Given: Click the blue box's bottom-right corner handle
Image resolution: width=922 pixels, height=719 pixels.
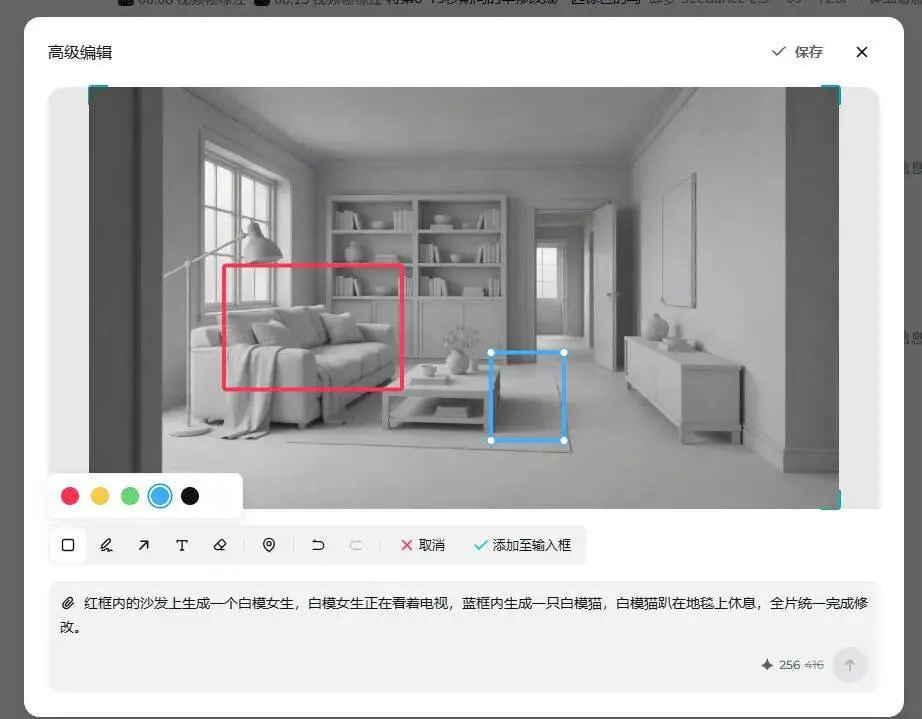Looking at the screenshot, I should [x=564, y=440].
